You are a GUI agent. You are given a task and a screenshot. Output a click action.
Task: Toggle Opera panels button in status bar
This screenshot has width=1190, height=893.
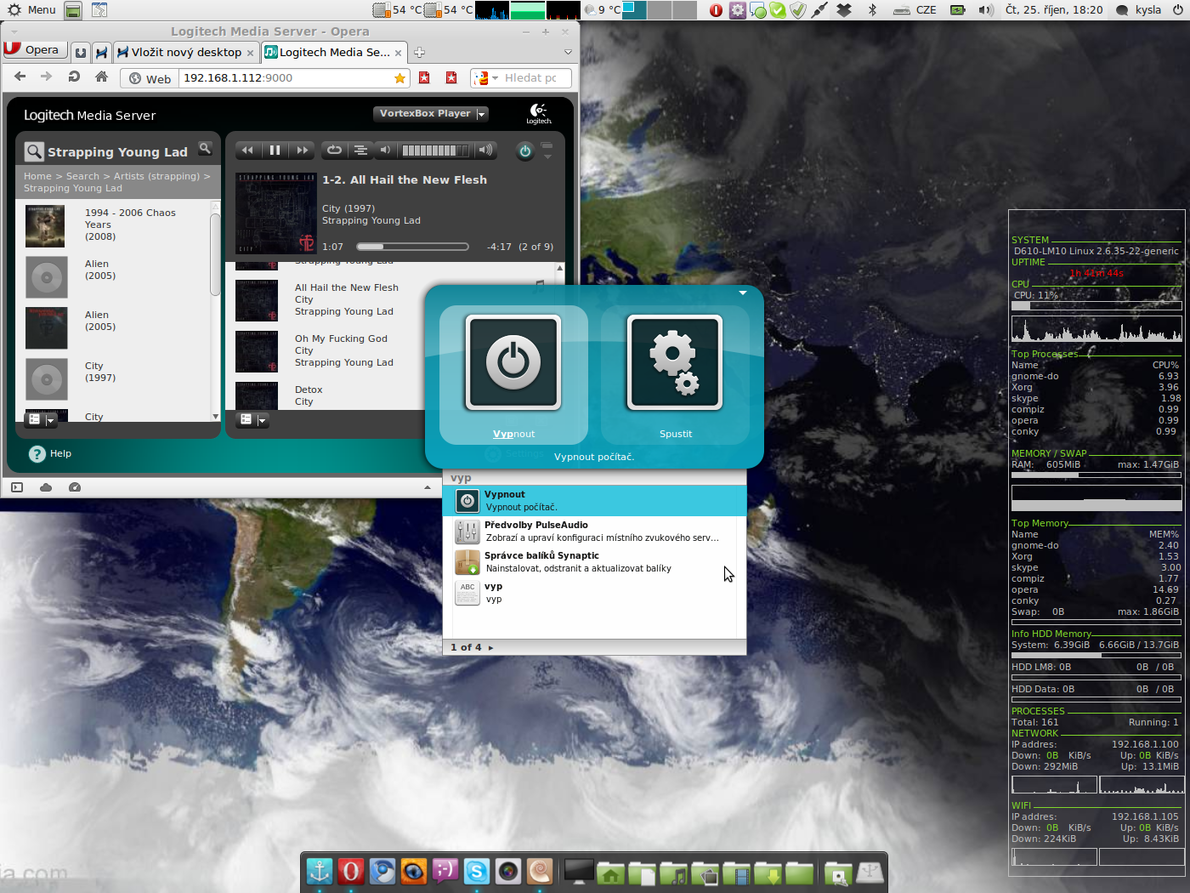click(17, 487)
